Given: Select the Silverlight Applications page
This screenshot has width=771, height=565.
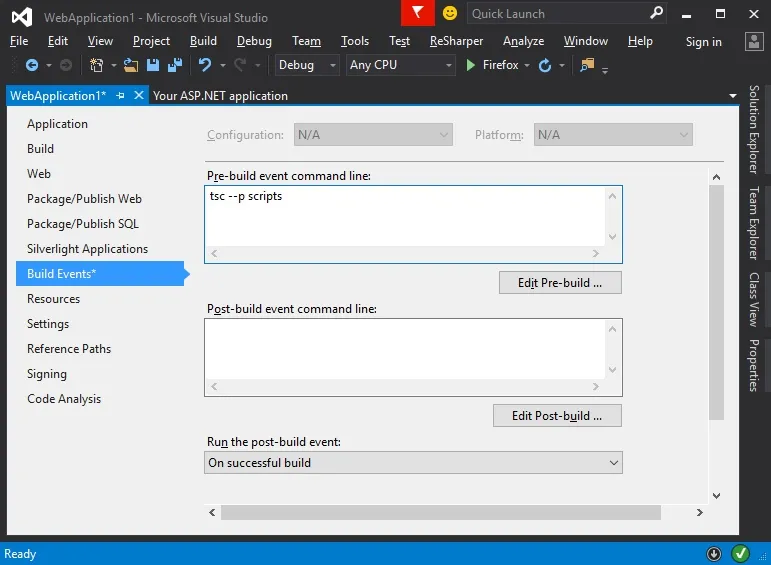Looking at the screenshot, I should (x=87, y=249).
